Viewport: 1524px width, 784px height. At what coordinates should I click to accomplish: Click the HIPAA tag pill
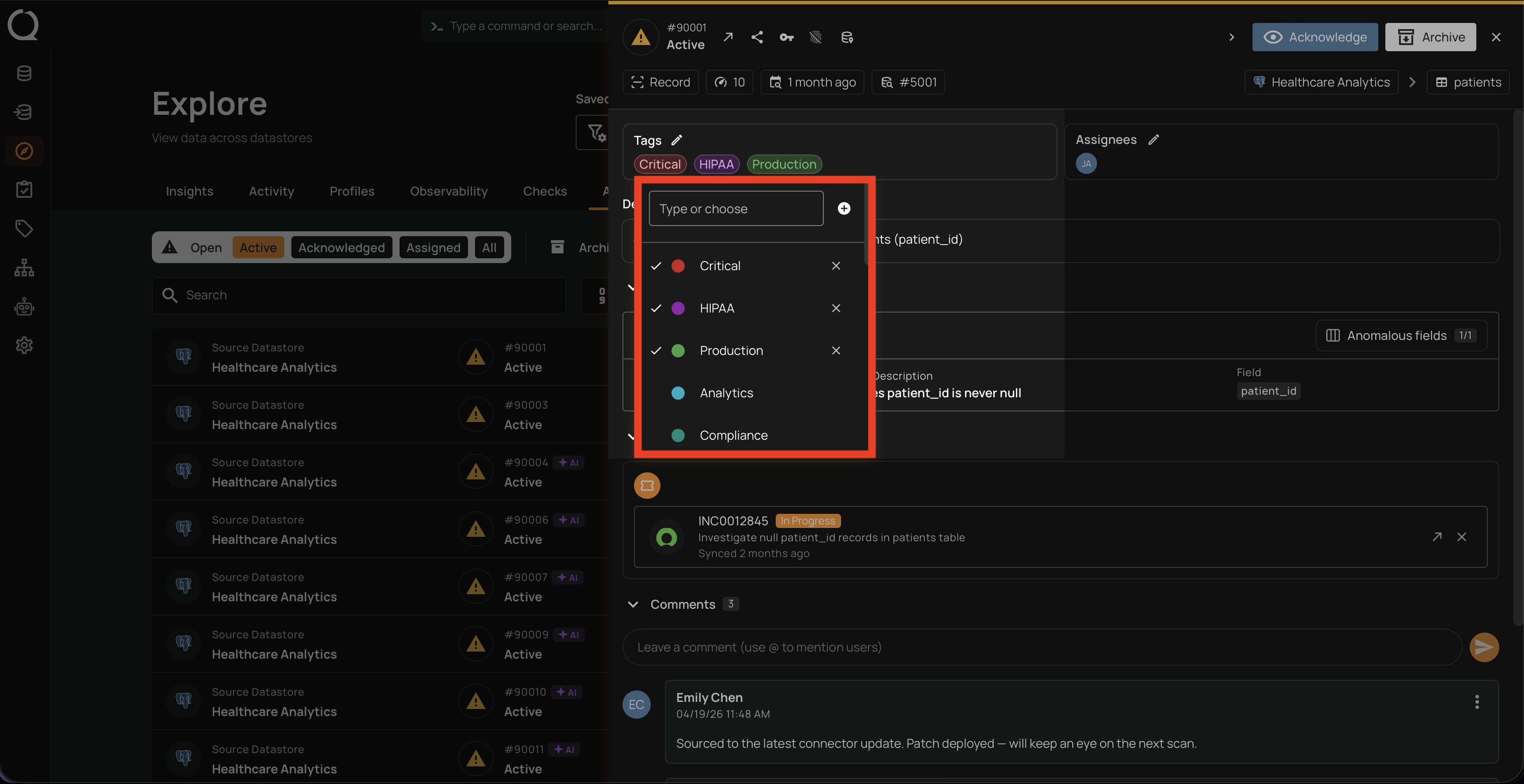click(717, 165)
